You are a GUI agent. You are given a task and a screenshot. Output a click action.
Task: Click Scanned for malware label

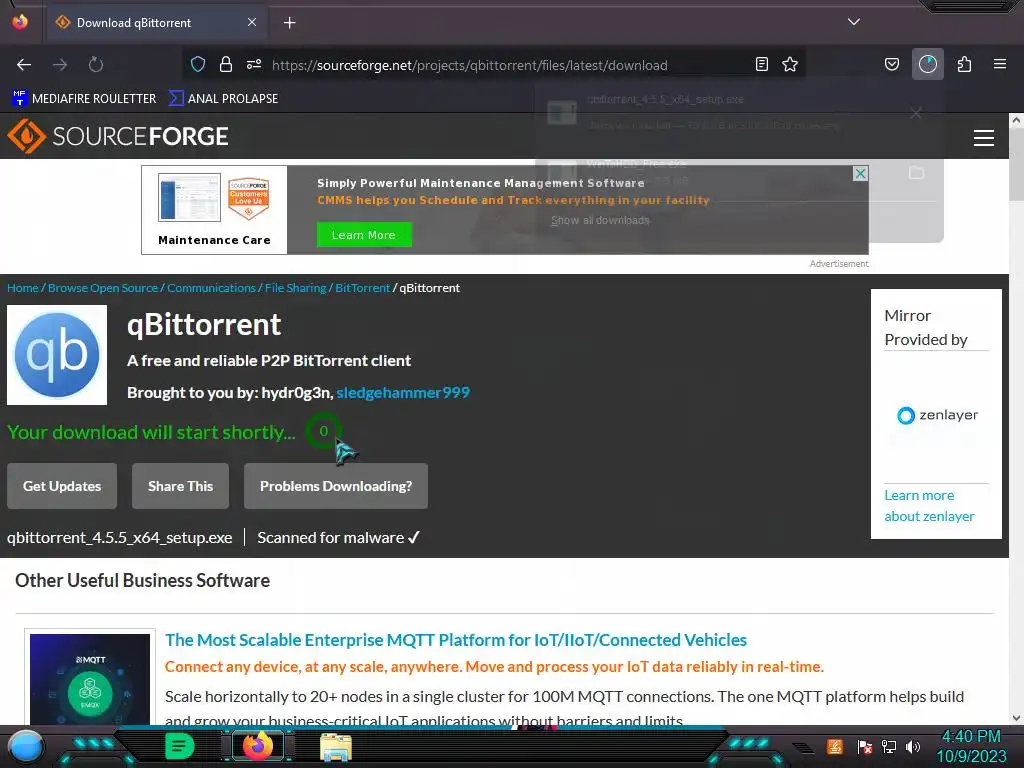point(338,537)
